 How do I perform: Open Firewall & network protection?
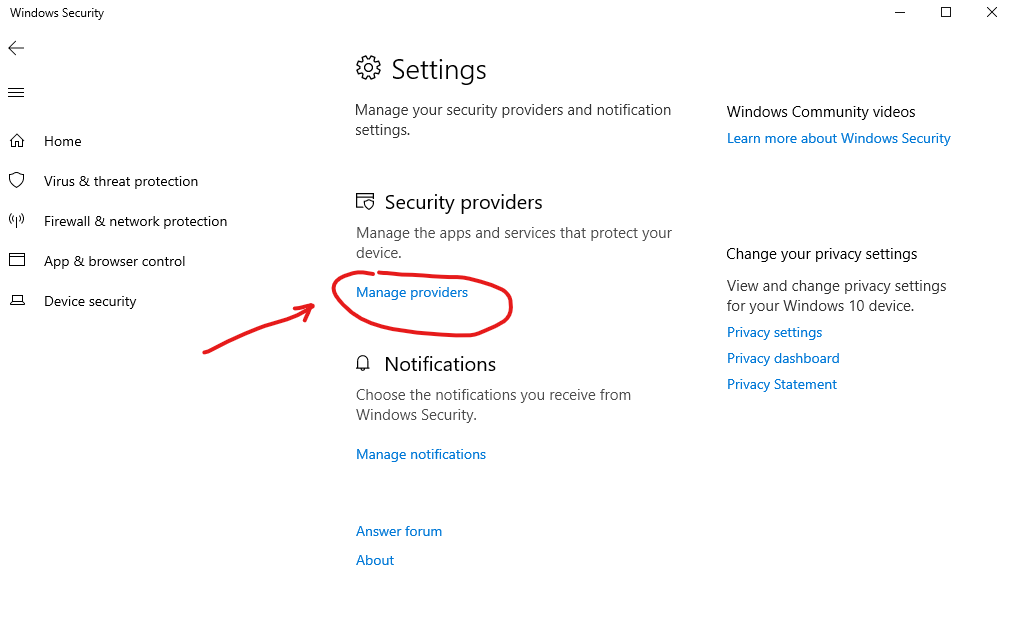[x=135, y=221]
